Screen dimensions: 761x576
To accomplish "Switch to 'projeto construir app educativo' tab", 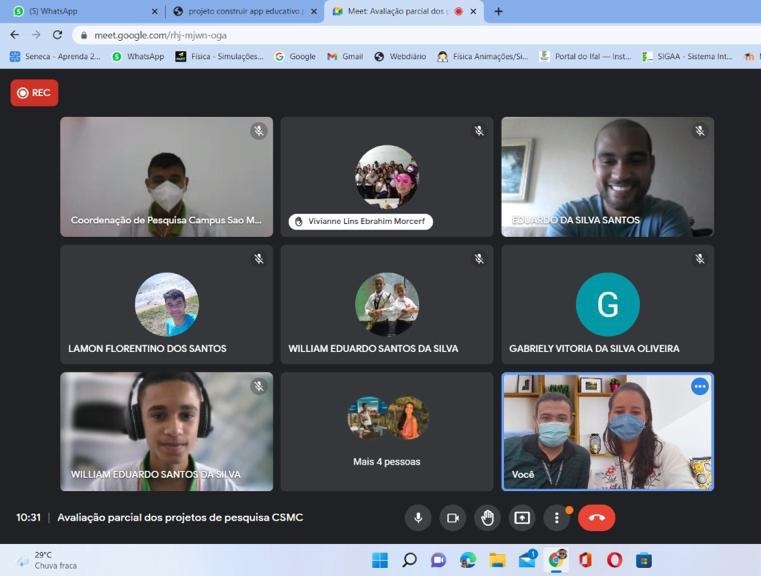I will pyautogui.click(x=243, y=11).
